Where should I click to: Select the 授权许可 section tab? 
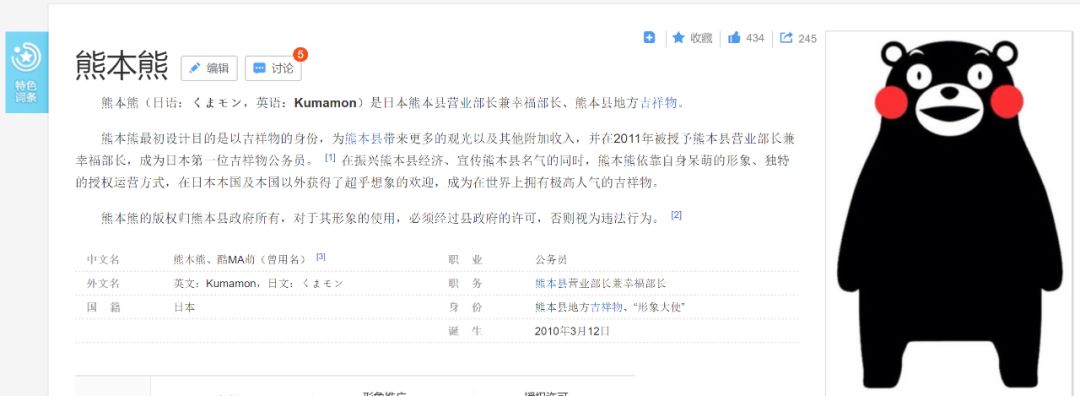coord(546,393)
